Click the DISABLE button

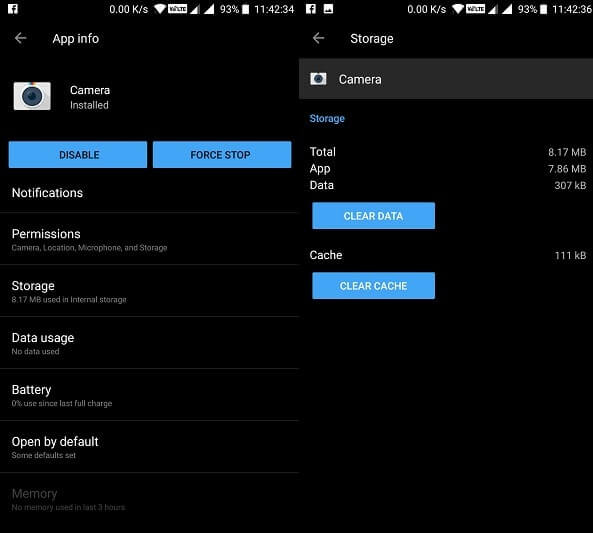[78, 155]
